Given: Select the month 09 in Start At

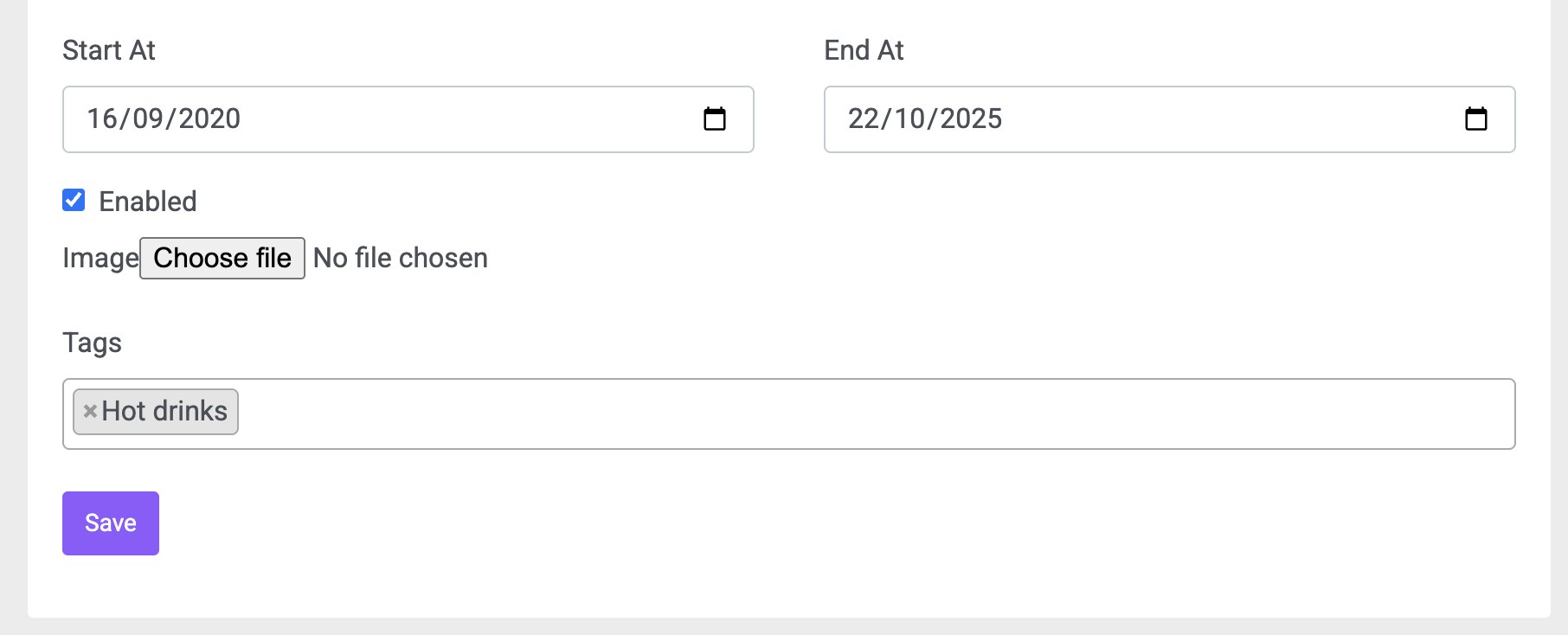Looking at the screenshot, I should [x=148, y=119].
